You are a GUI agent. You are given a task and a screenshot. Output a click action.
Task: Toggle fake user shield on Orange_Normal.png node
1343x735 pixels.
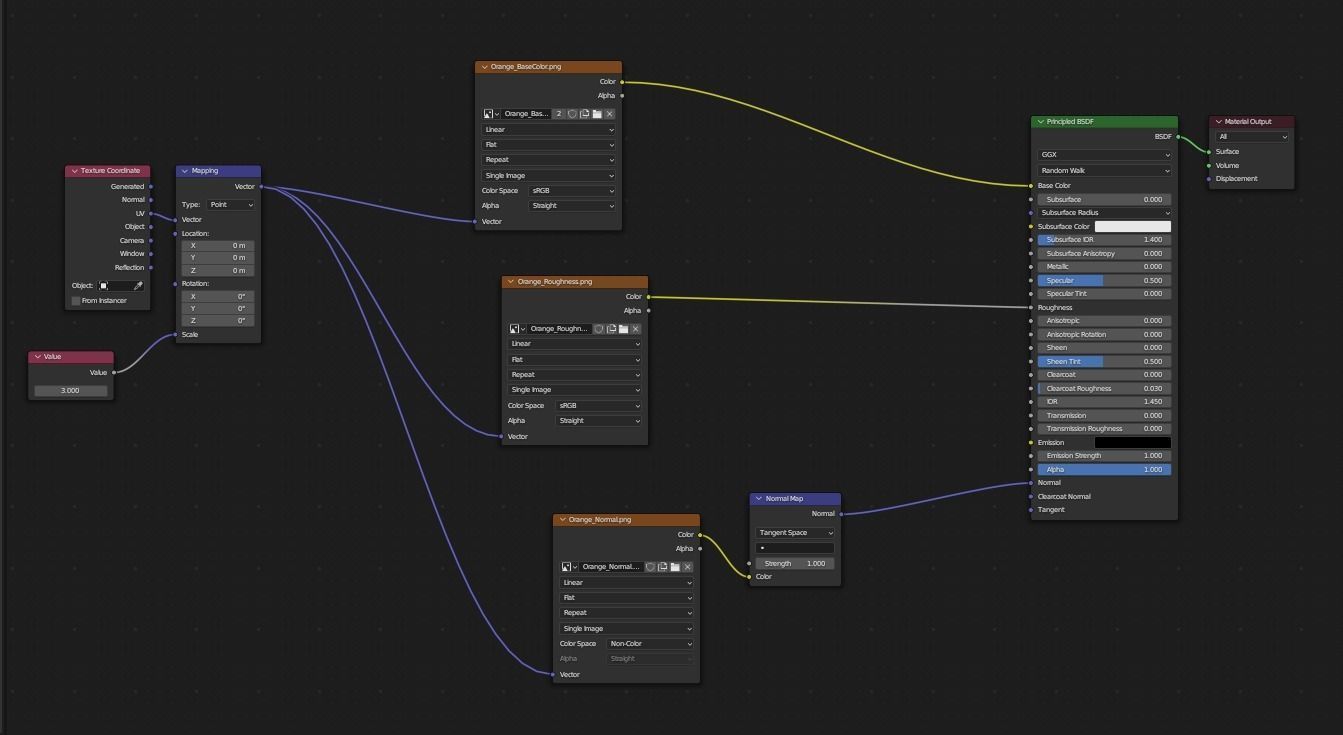coord(650,567)
